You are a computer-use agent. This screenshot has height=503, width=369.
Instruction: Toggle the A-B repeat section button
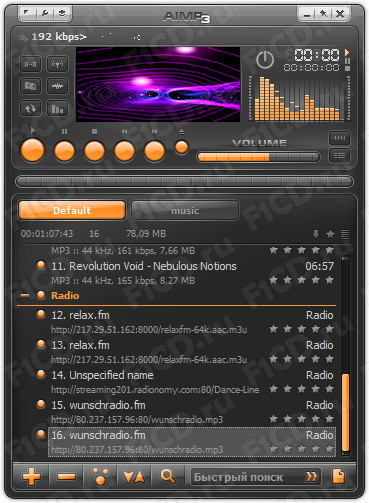pos(31,64)
